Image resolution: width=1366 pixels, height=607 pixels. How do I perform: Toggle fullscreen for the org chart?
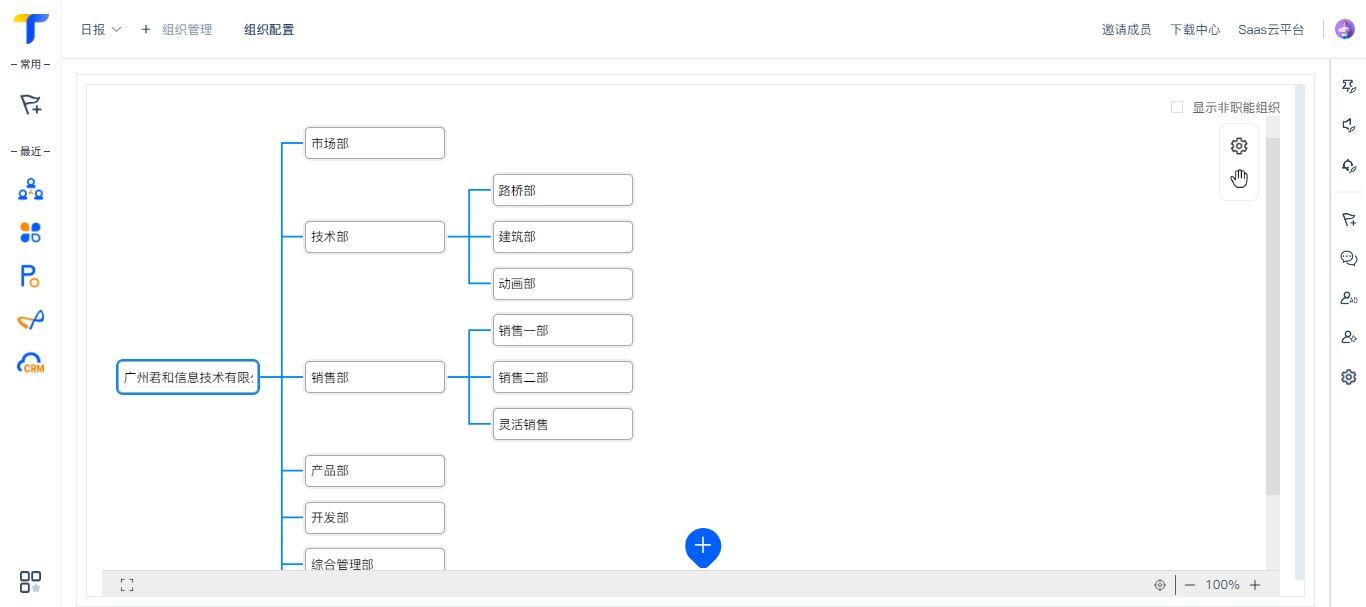127,585
